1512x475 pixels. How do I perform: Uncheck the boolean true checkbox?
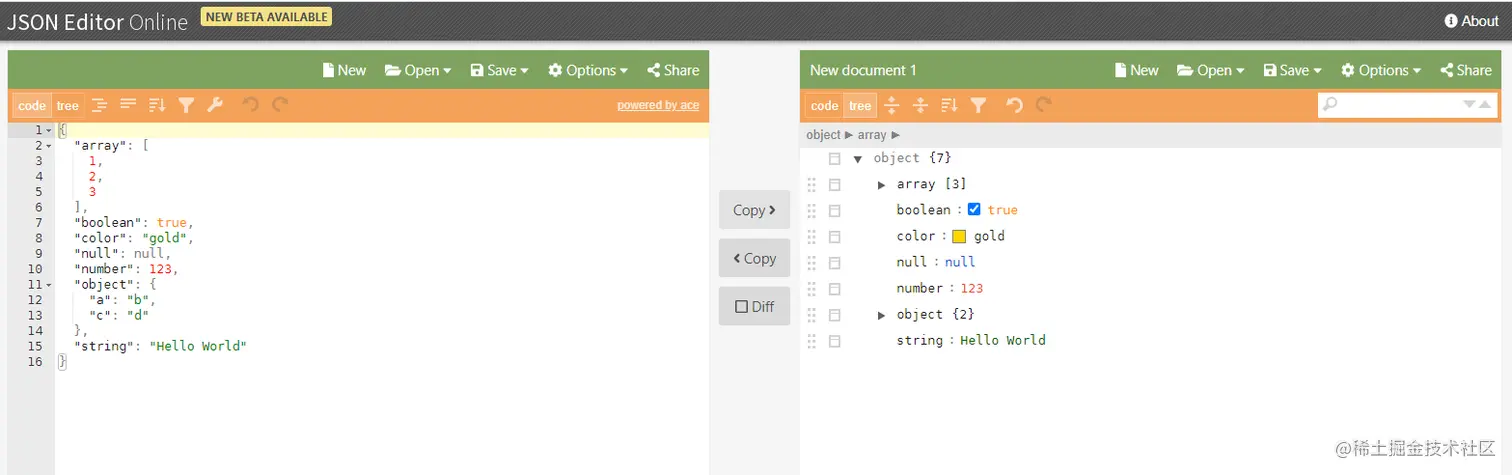[974, 210]
